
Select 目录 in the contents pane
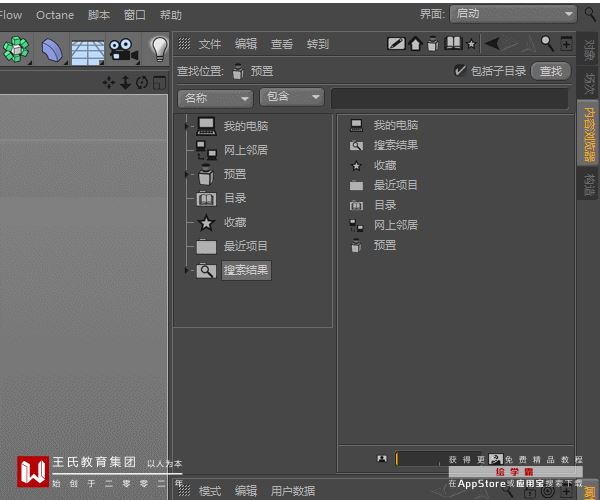click(385, 205)
